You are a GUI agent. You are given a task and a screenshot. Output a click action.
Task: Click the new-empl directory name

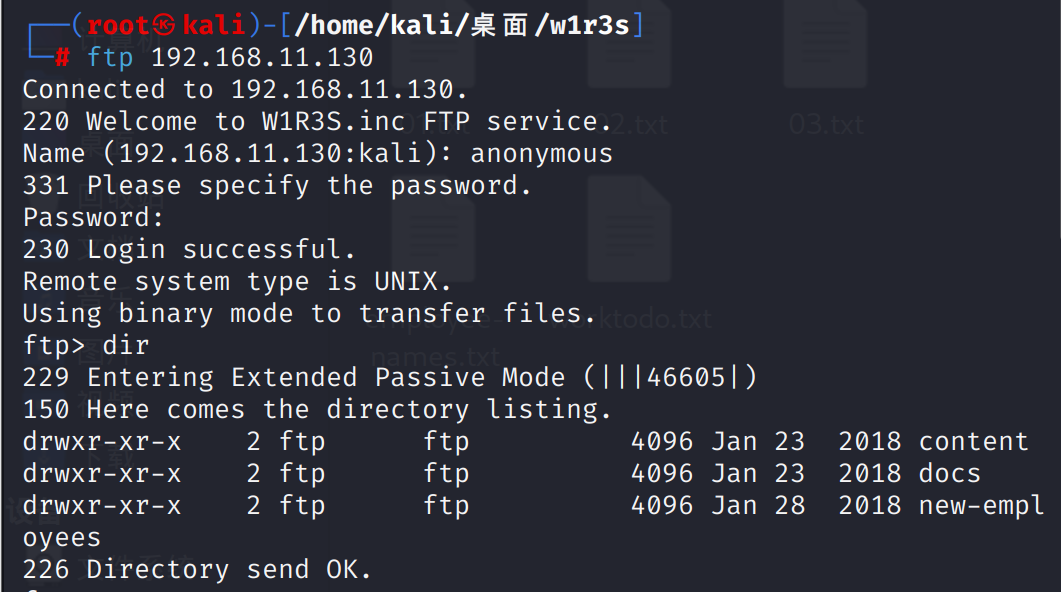pos(982,505)
